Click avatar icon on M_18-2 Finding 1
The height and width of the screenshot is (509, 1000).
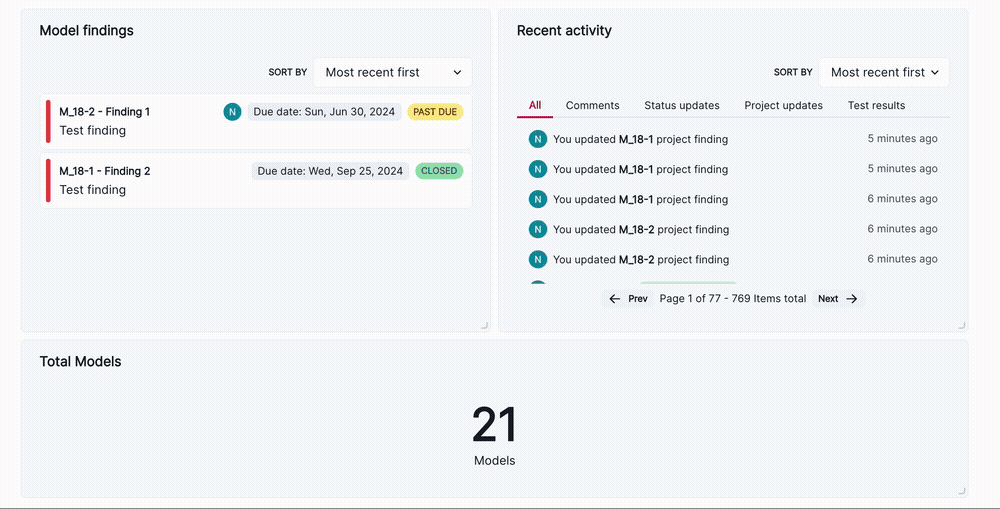[x=232, y=112]
